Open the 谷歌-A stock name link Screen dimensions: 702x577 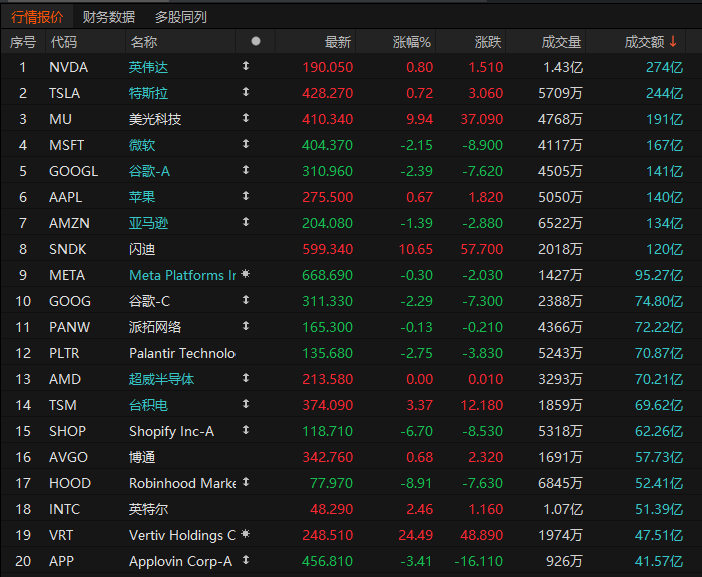tap(149, 171)
